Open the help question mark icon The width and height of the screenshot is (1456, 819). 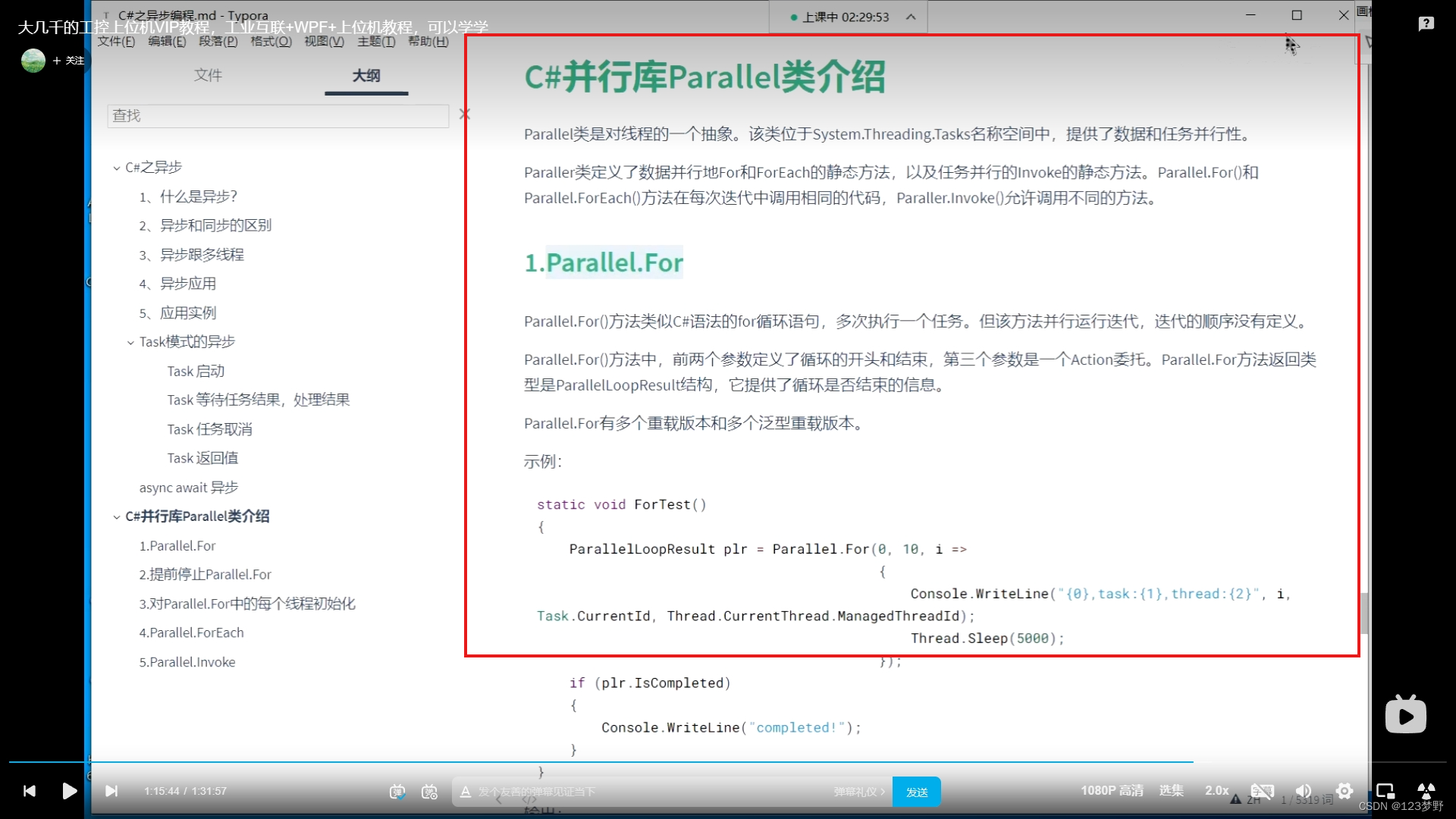coord(1426,24)
